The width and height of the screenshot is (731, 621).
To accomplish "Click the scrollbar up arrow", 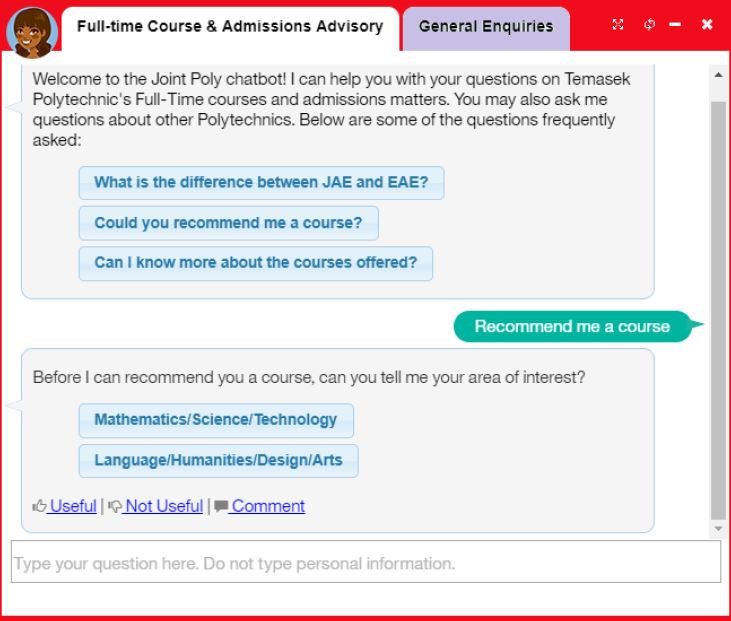I will [719, 75].
